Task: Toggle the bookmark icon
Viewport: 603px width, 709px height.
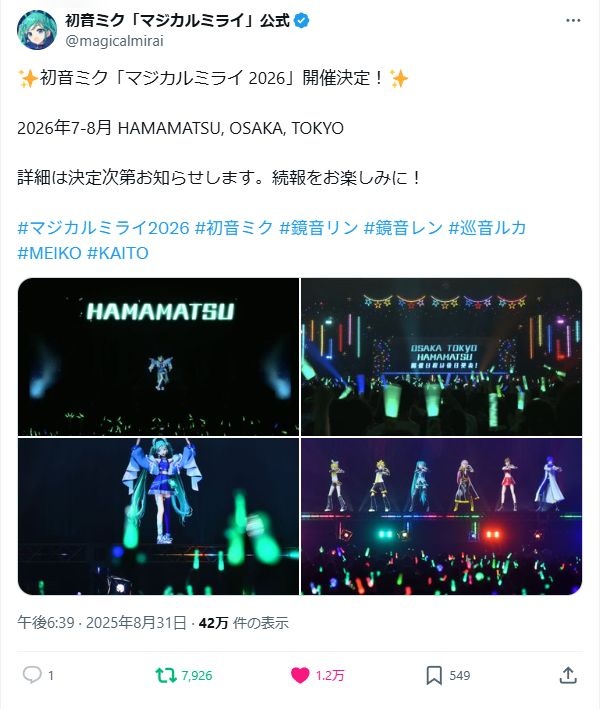Action: click(x=434, y=675)
